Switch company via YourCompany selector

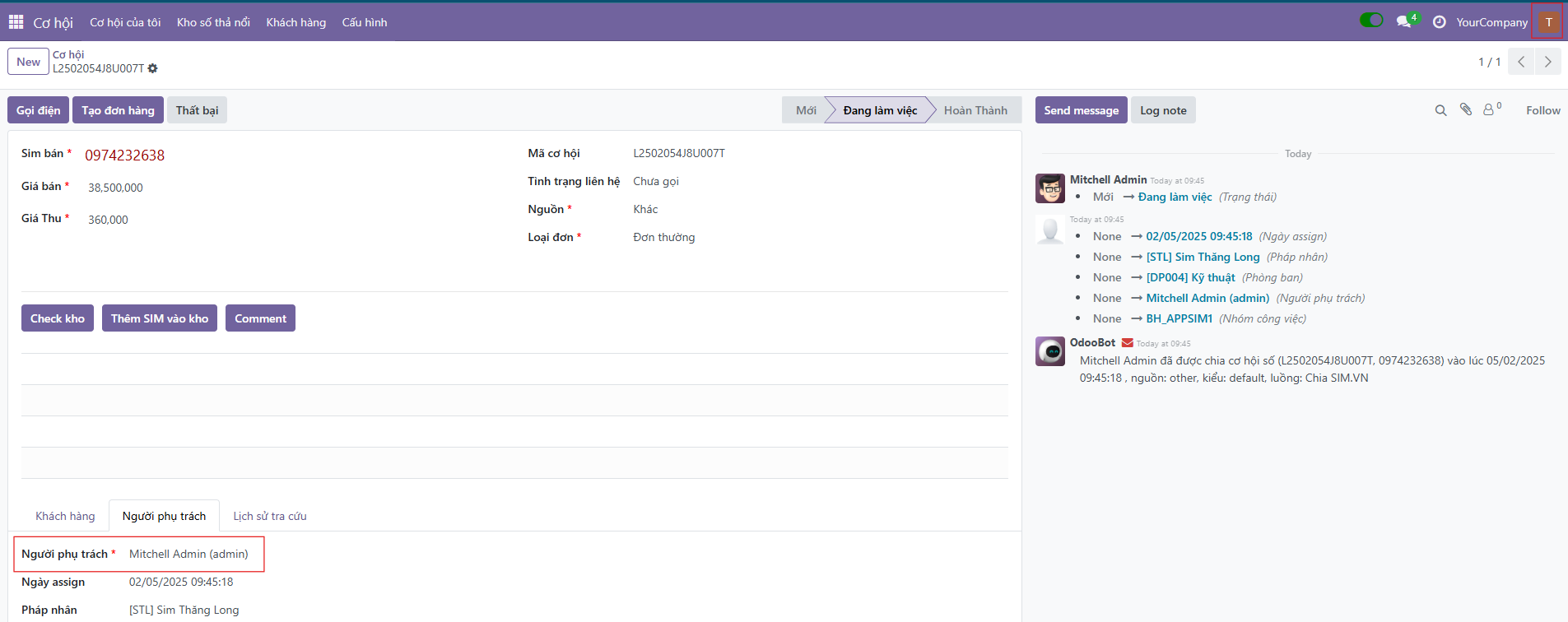click(1491, 22)
